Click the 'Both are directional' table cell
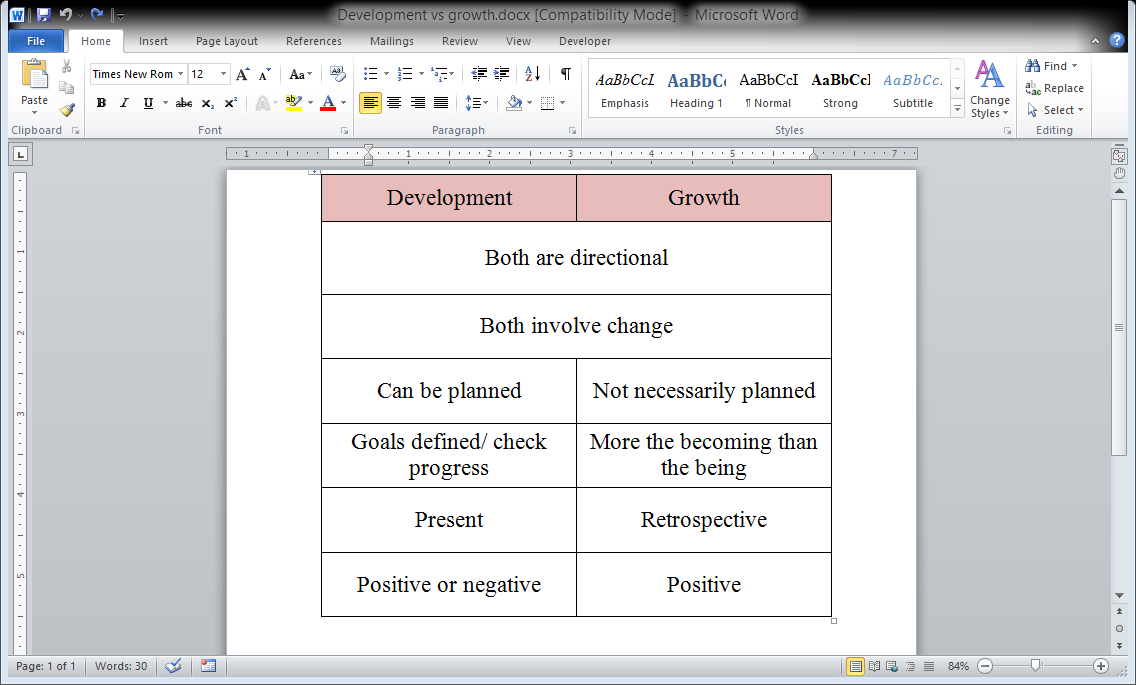This screenshot has height=685, width=1136. pyautogui.click(x=576, y=258)
